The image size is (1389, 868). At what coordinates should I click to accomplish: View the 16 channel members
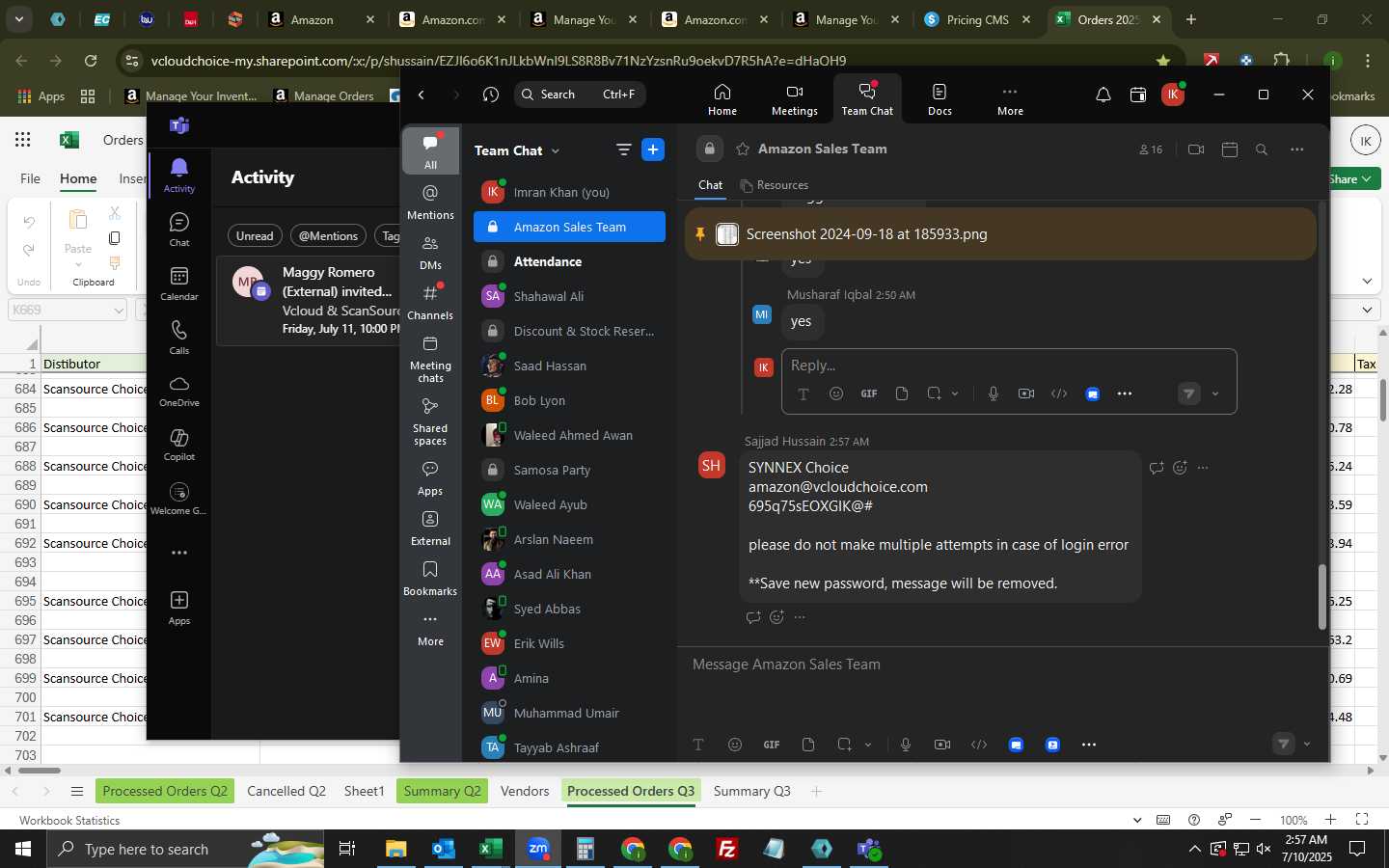[1151, 149]
